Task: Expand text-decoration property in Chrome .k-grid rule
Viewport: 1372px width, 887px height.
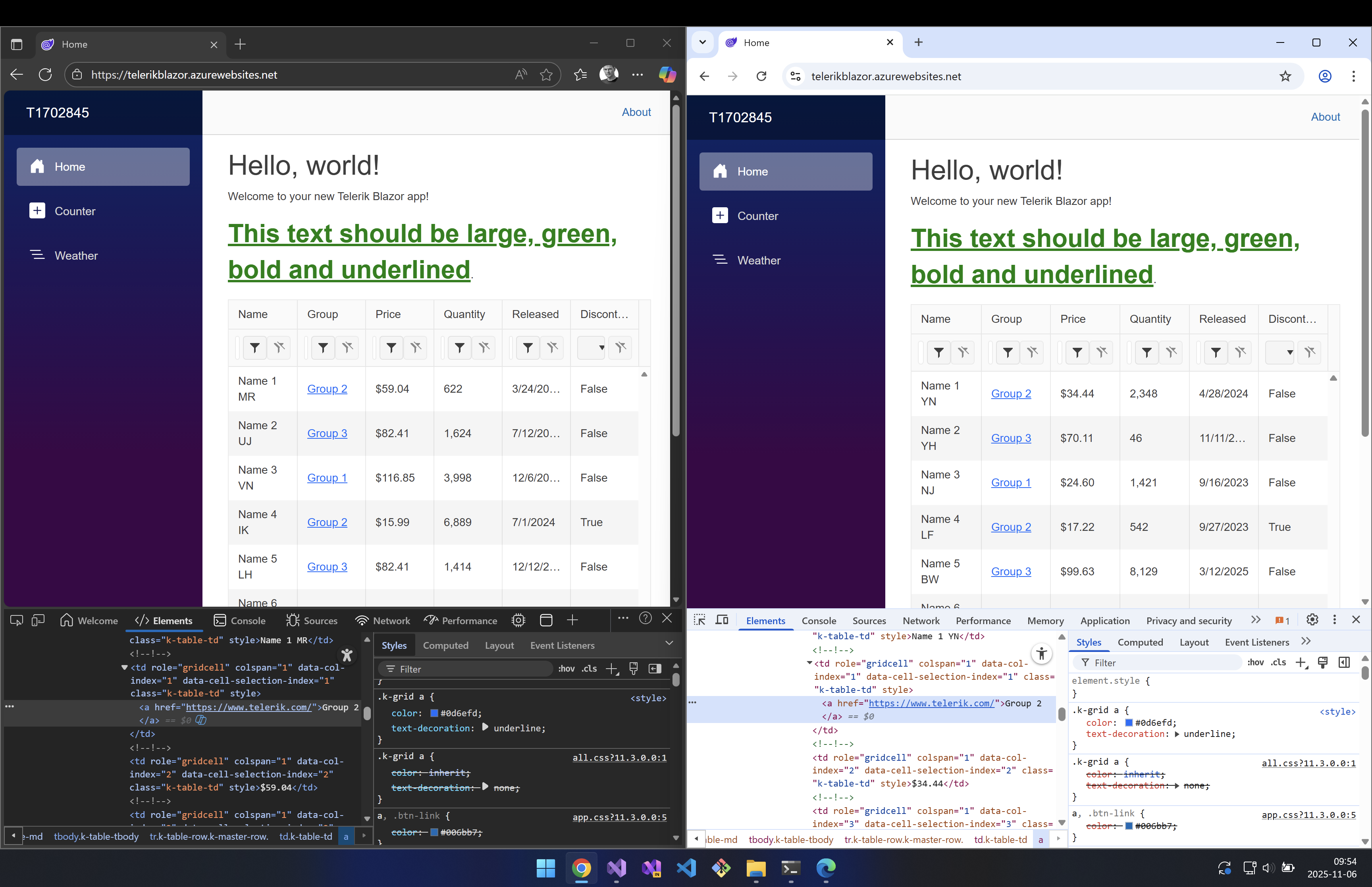Action: 1176,735
